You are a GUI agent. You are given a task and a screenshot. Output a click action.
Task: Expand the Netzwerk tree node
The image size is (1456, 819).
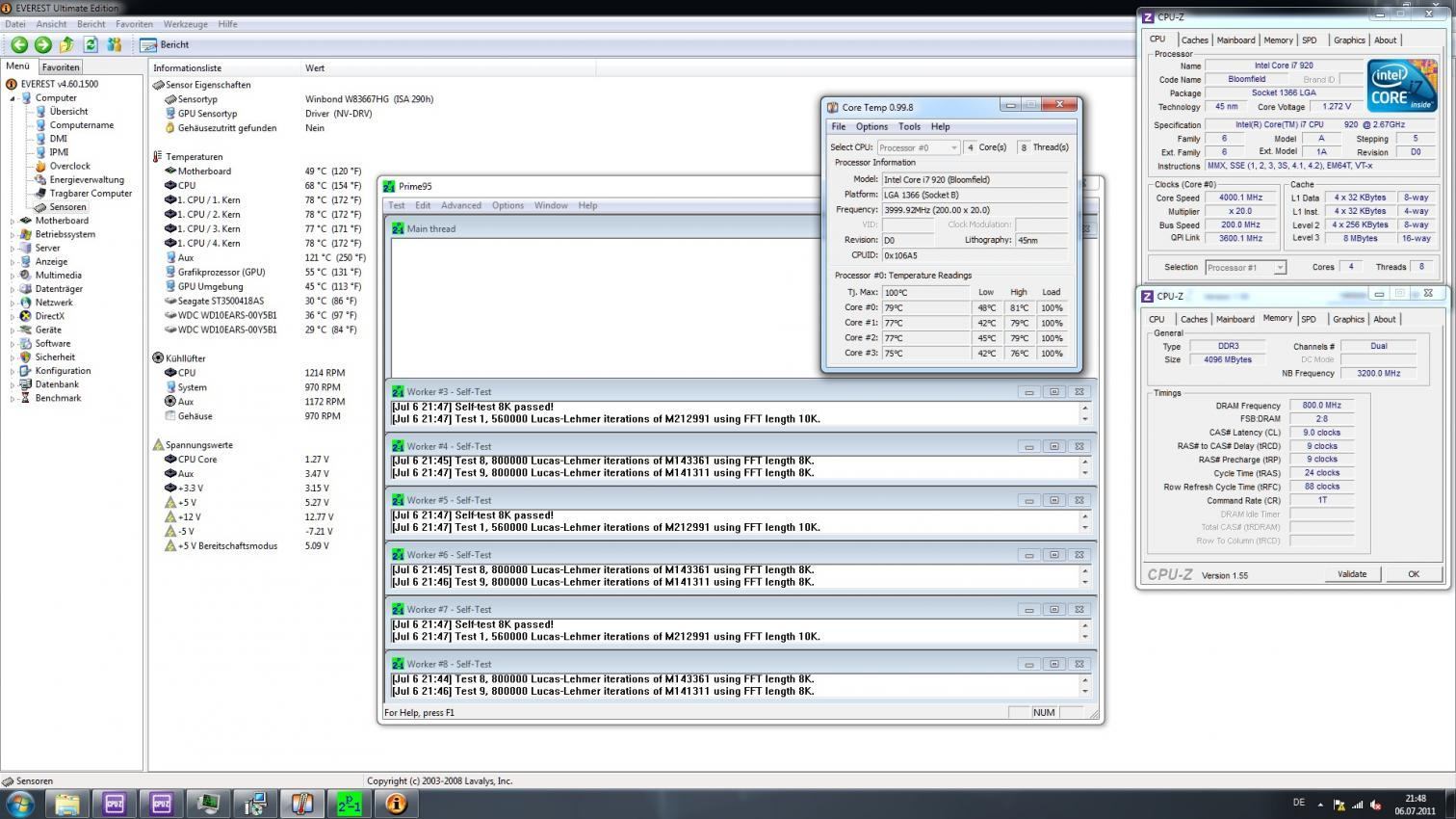(x=13, y=303)
